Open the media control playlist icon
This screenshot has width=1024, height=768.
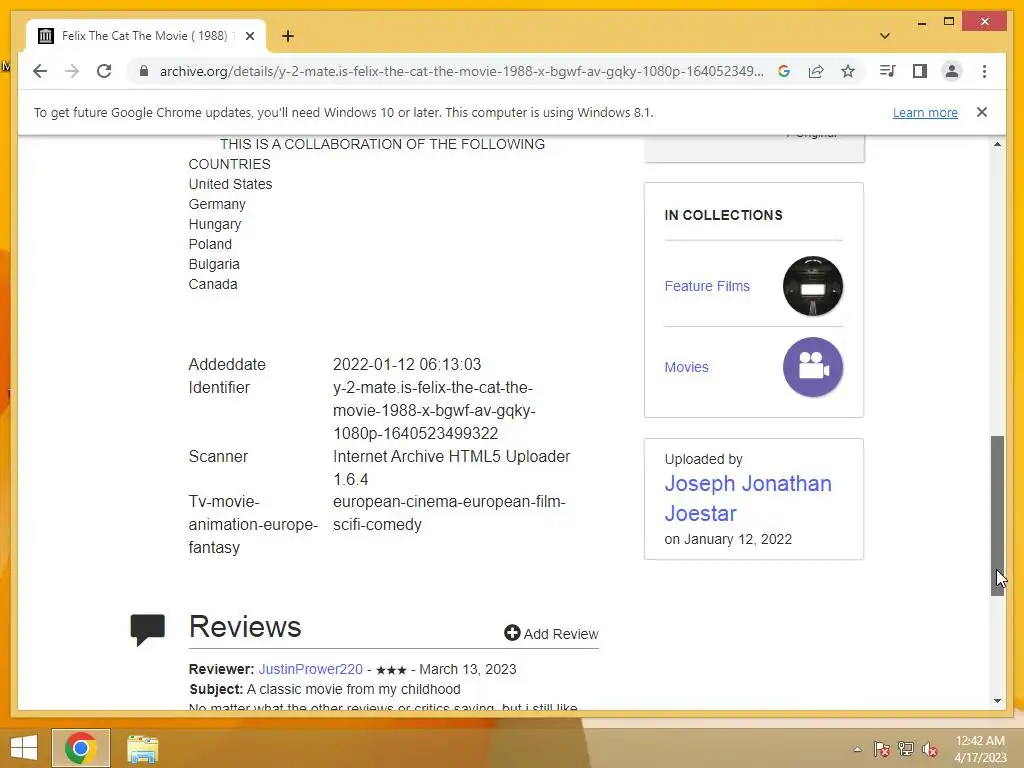click(x=887, y=71)
